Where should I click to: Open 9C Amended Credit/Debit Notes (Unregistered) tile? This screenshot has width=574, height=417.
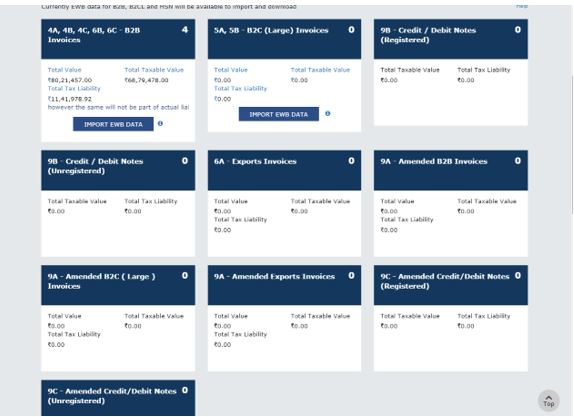click(x=118, y=398)
